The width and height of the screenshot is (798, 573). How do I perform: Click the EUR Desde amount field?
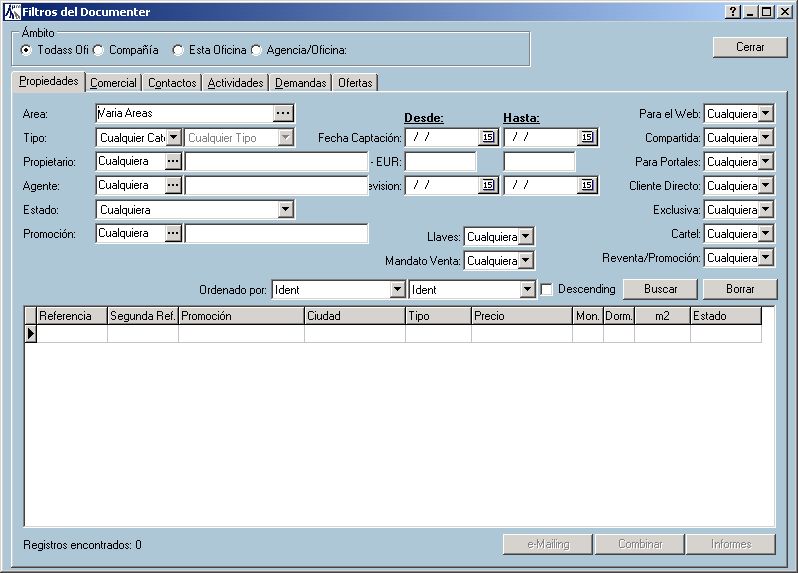[441, 161]
